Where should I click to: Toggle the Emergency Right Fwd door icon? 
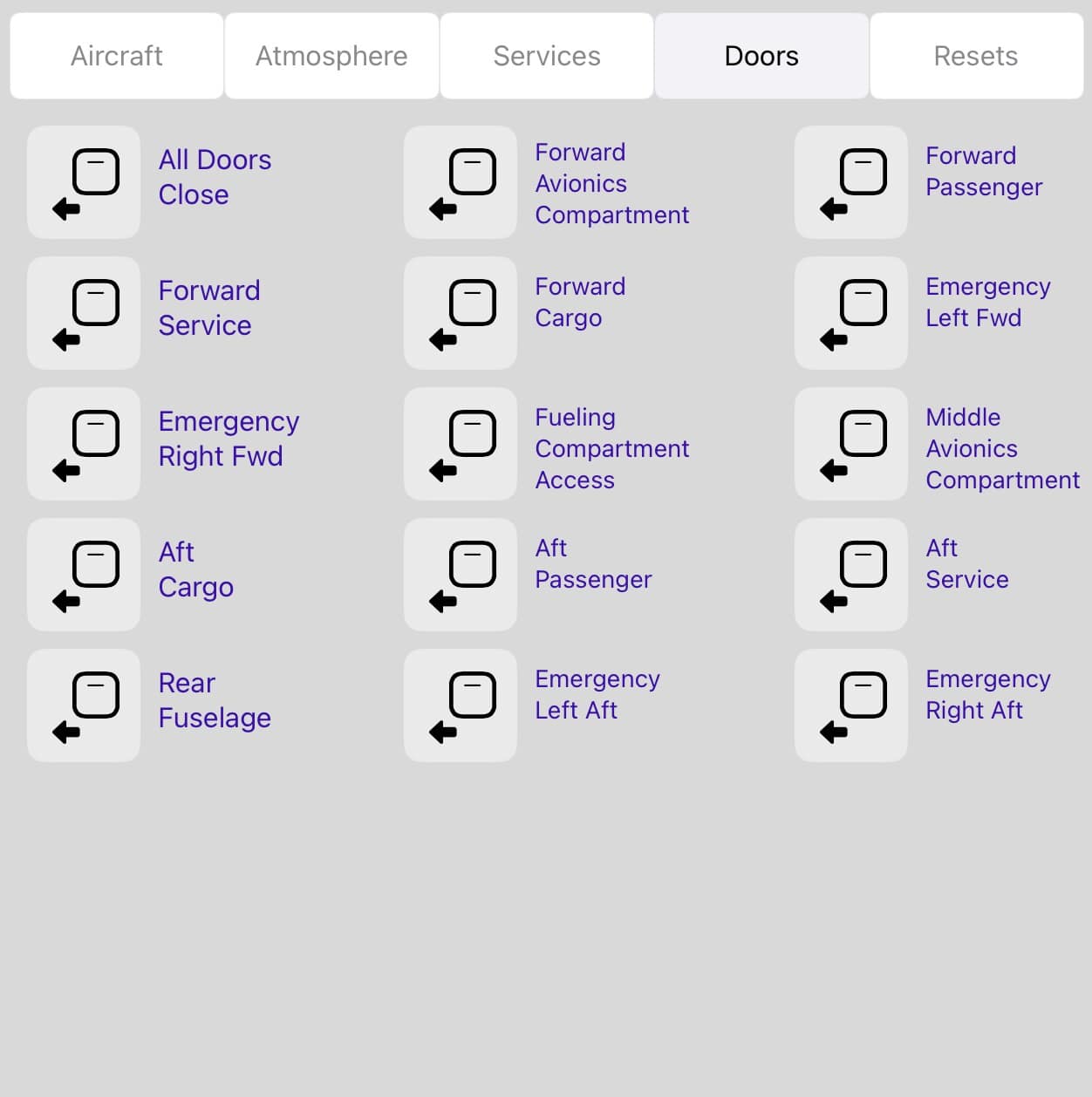pyautogui.click(x=84, y=444)
